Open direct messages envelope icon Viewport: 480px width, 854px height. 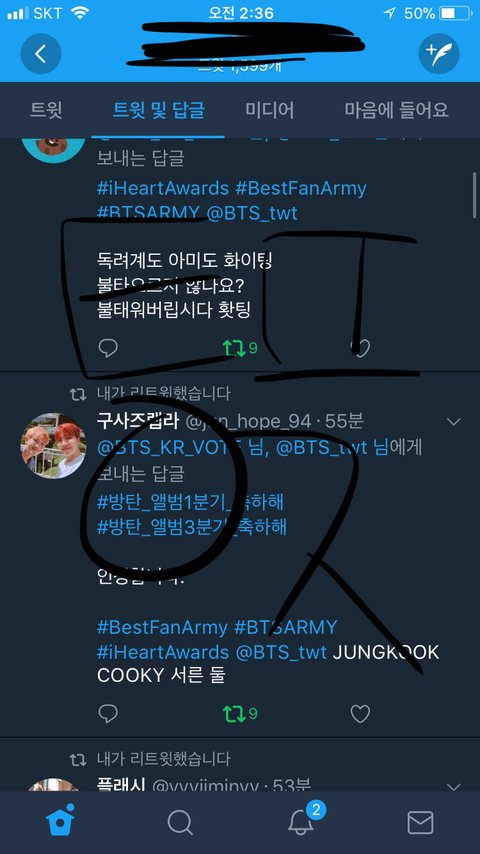click(x=420, y=822)
